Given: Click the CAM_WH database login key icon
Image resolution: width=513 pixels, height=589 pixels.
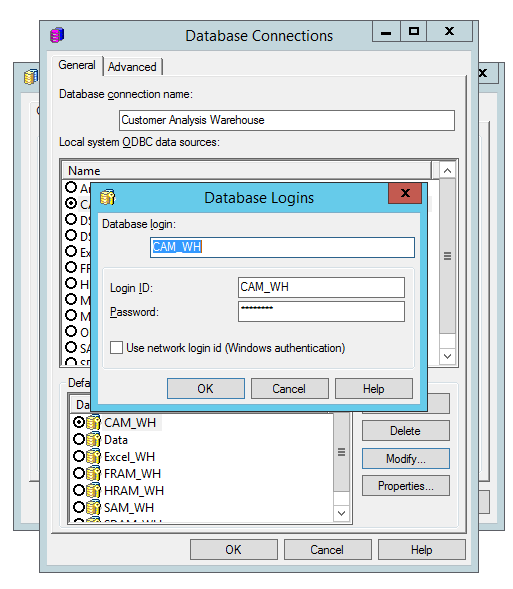Looking at the screenshot, I should 93,422.
